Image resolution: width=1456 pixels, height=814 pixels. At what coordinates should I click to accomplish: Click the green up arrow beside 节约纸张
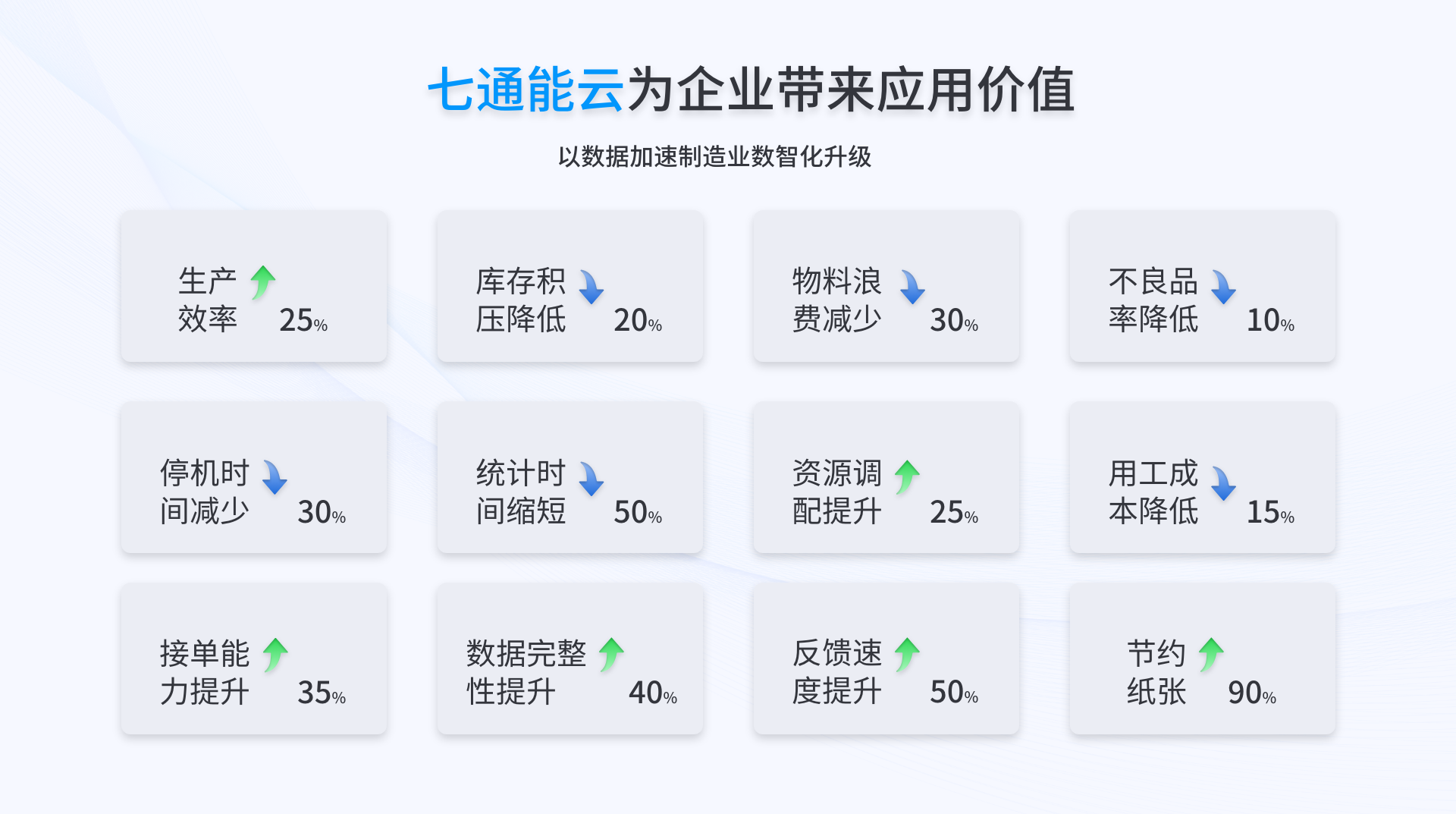(x=1211, y=655)
